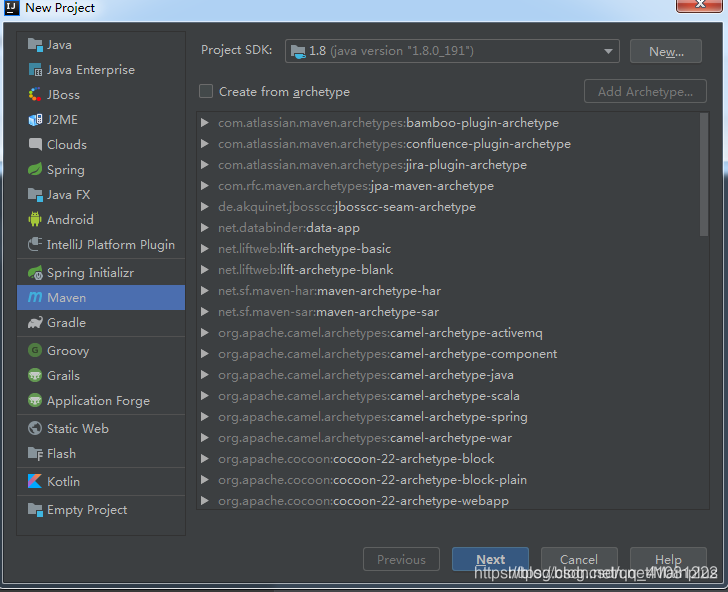Click the Next button
728x592 pixels.
(x=490, y=559)
